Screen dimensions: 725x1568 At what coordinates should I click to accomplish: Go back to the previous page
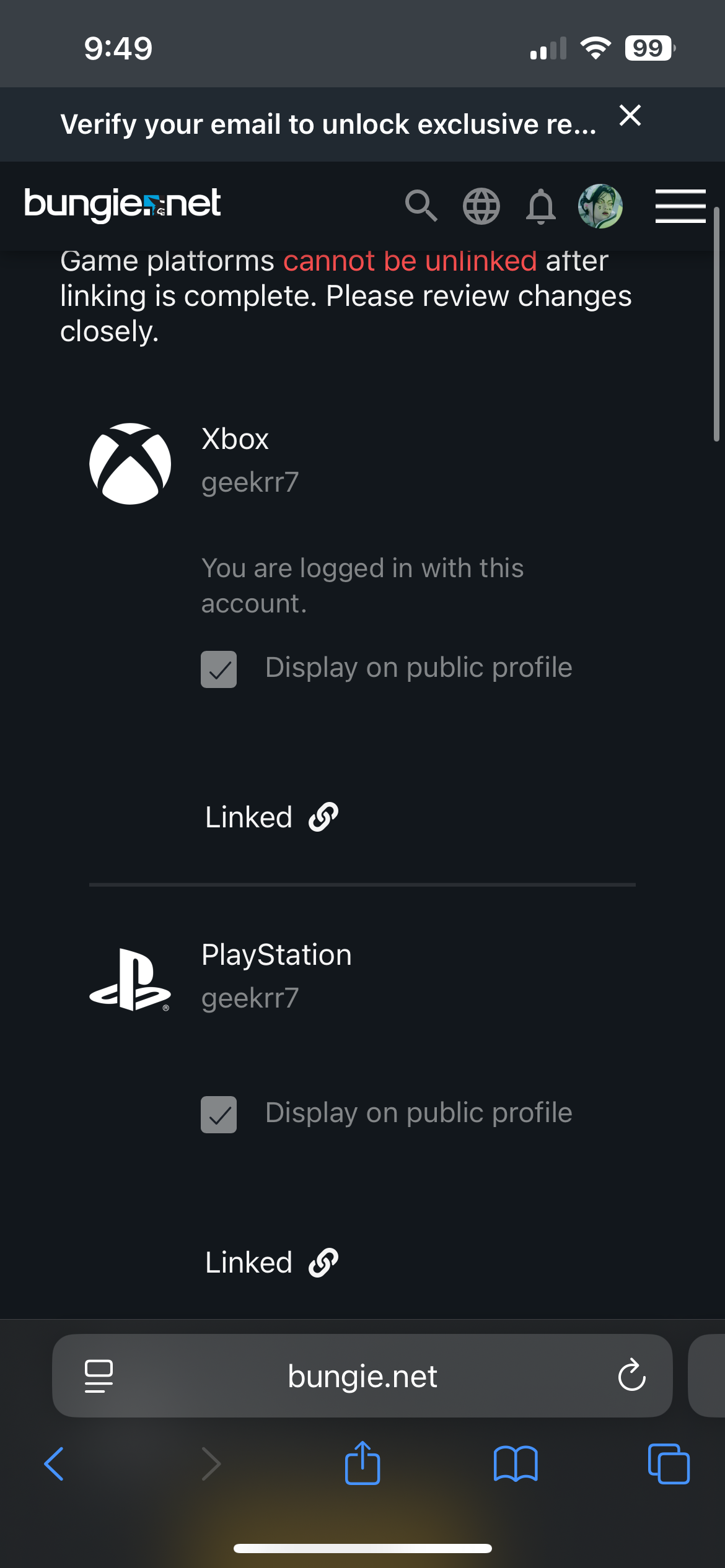click(x=54, y=1464)
